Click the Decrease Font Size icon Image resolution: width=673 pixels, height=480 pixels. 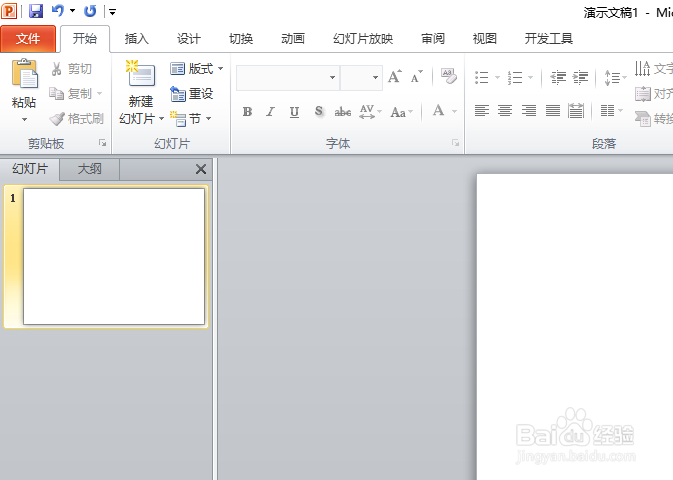pos(416,77)
